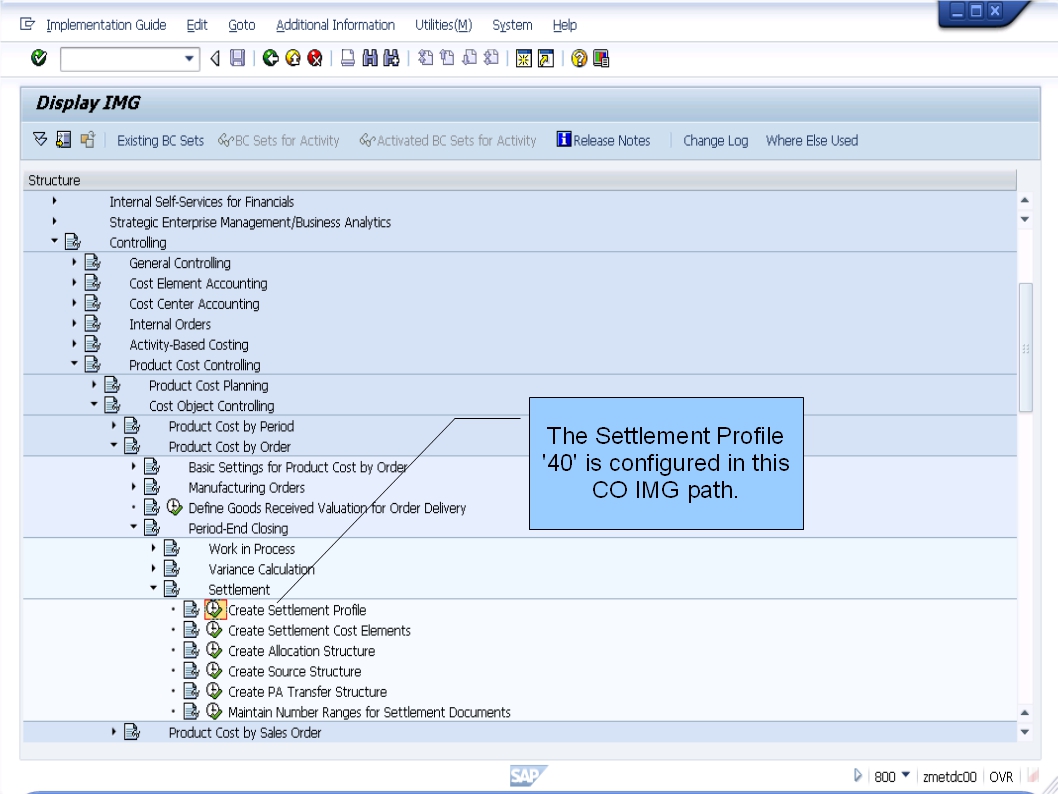Screen dimensions: 1058x794
Task: Click the tree vertical scrollbar thumb
Action: click(1026, 347)
